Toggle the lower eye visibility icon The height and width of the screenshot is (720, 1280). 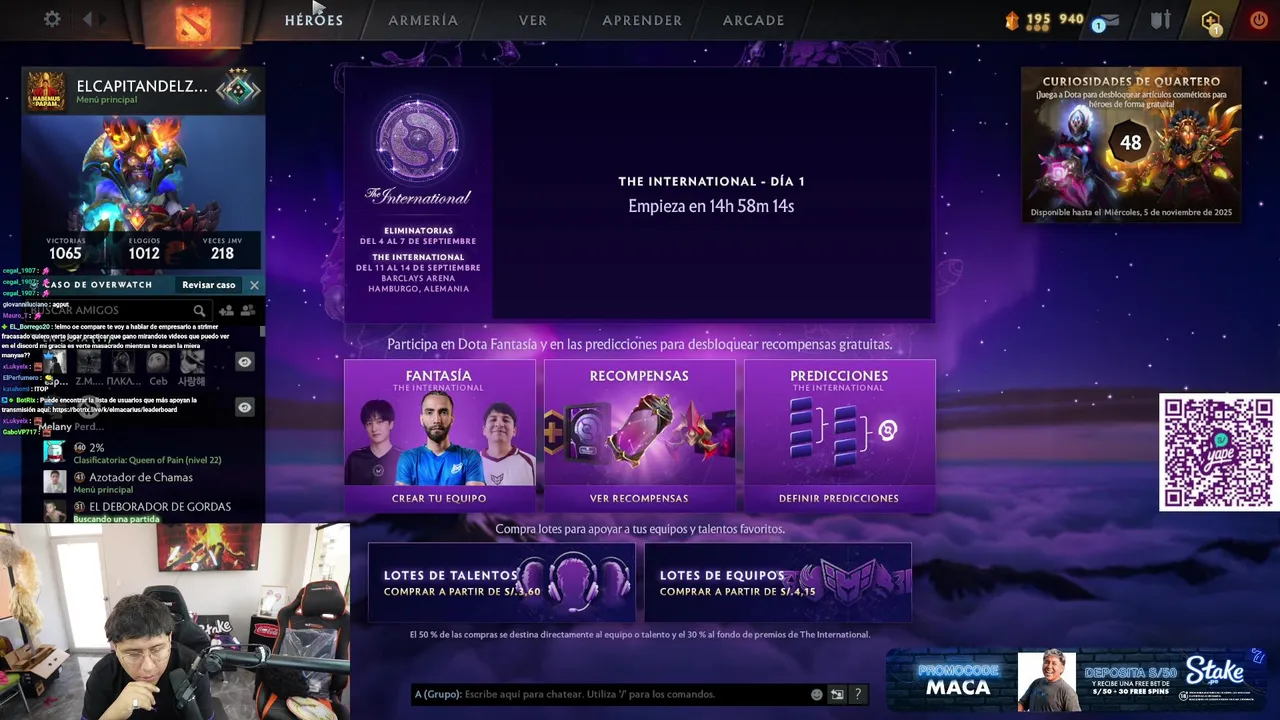(244, 407)
